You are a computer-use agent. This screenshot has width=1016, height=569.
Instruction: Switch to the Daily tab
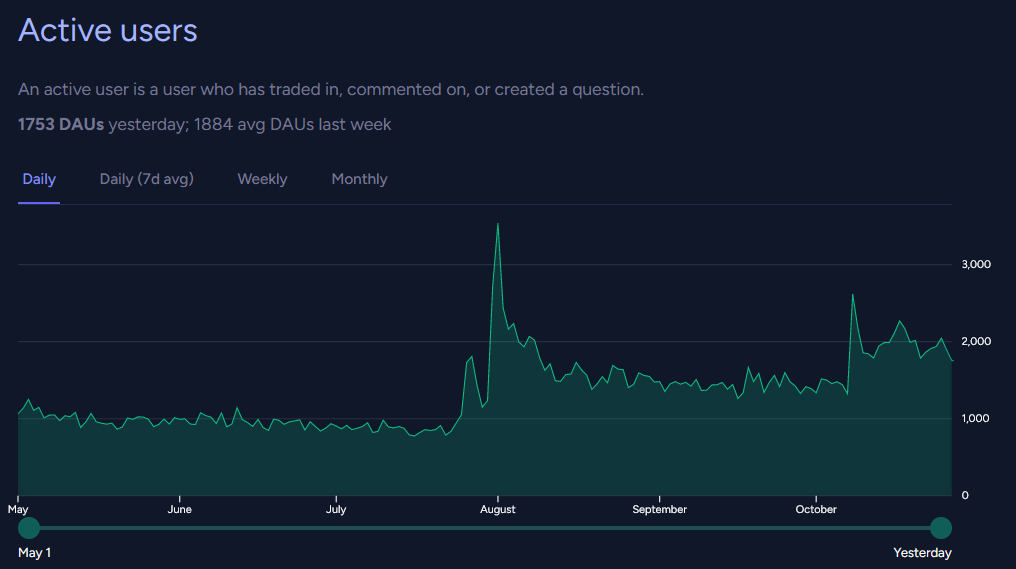pyautogui.click(x=39, y=180)
